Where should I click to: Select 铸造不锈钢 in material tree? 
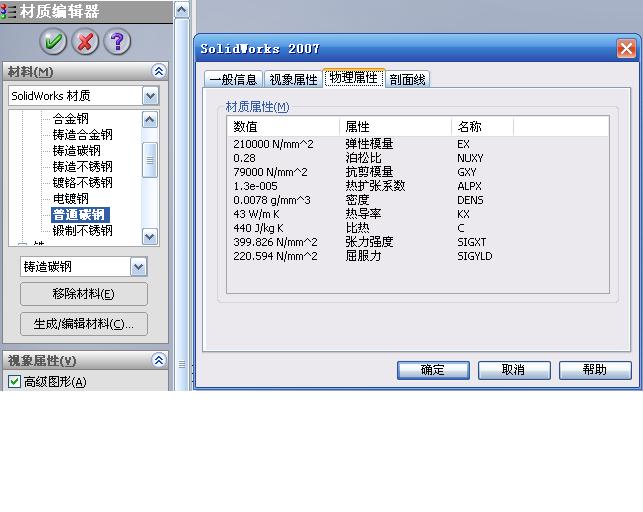(82, 166)
